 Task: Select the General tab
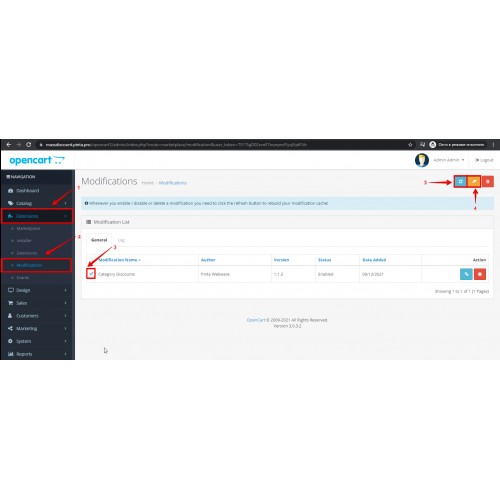(x=99, y=240)
